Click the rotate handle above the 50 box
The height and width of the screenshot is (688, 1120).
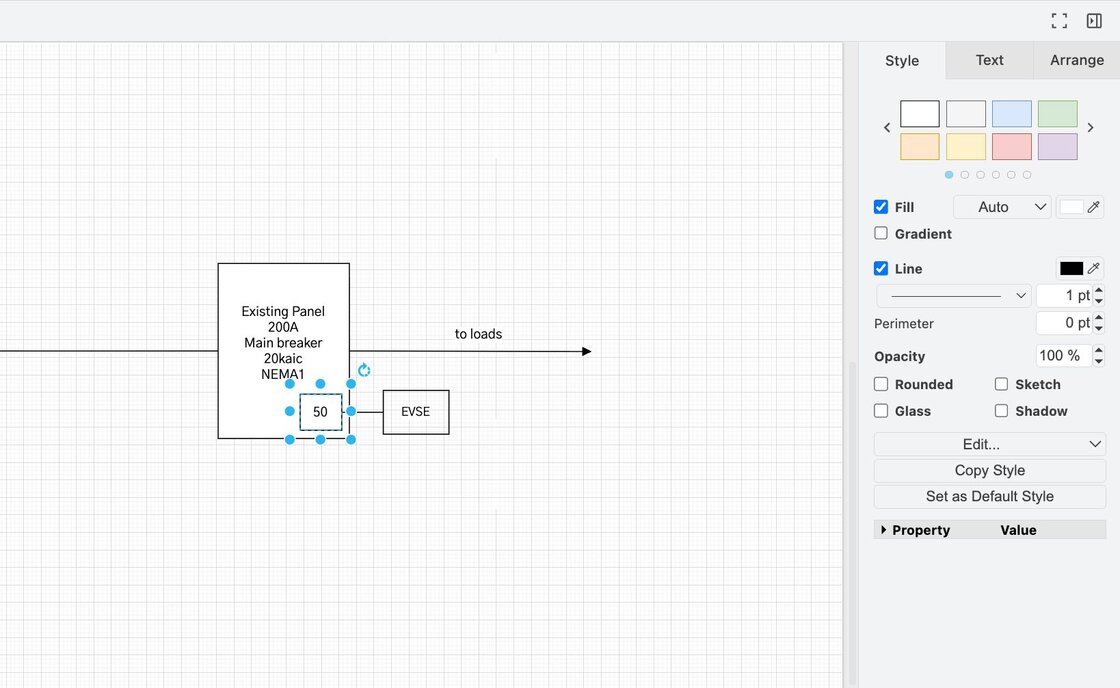pos(364,370)
